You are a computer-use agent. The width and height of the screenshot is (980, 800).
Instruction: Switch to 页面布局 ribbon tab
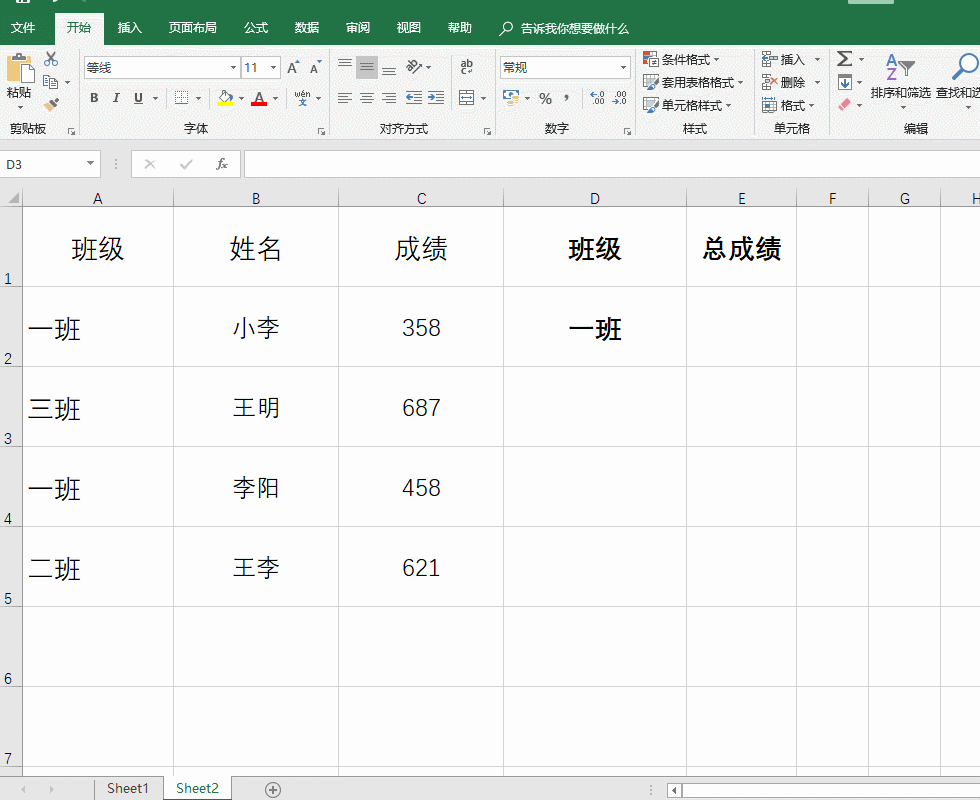click(192, 28)
